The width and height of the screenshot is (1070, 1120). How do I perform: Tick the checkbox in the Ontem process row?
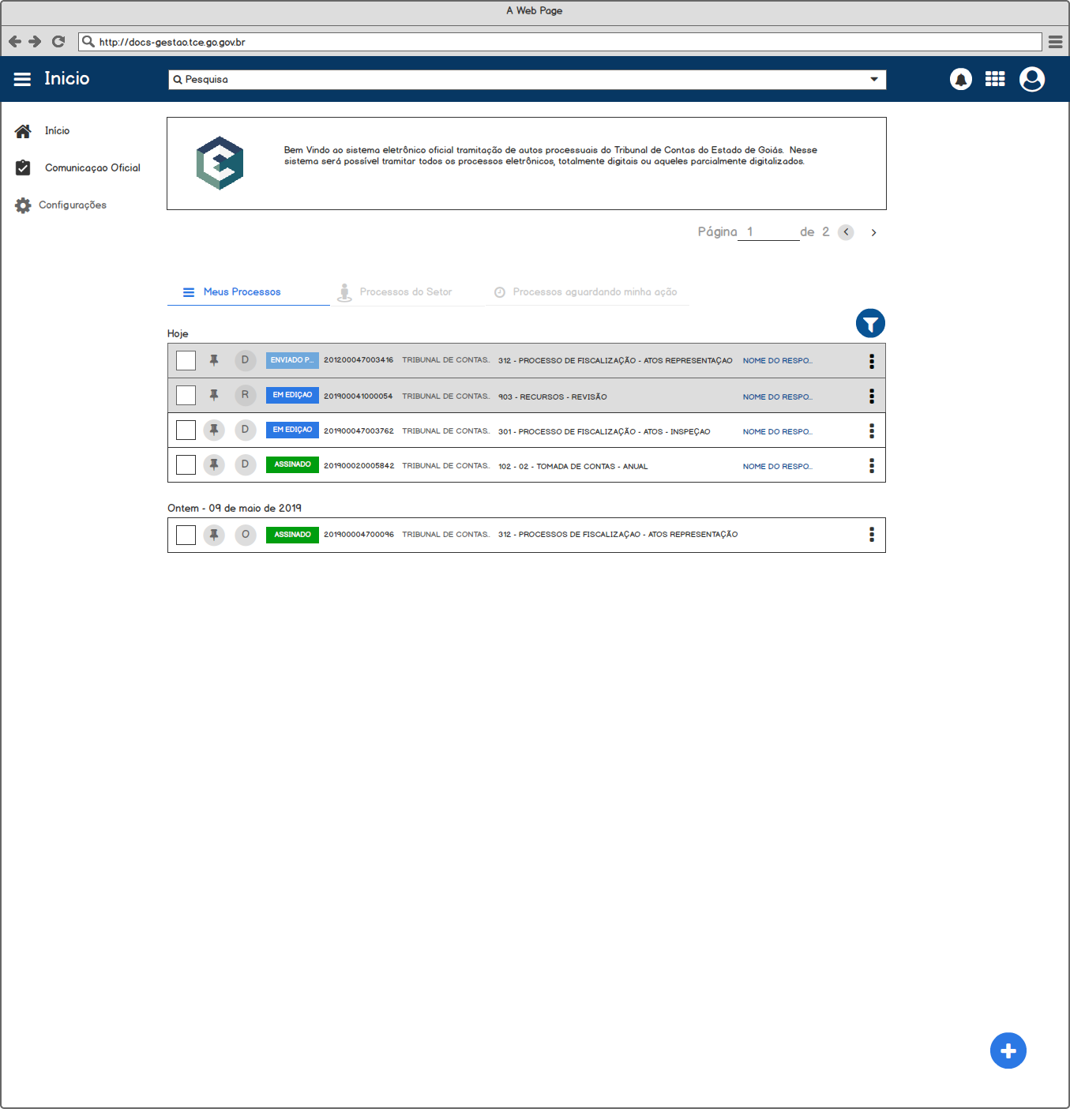(186, 536)
